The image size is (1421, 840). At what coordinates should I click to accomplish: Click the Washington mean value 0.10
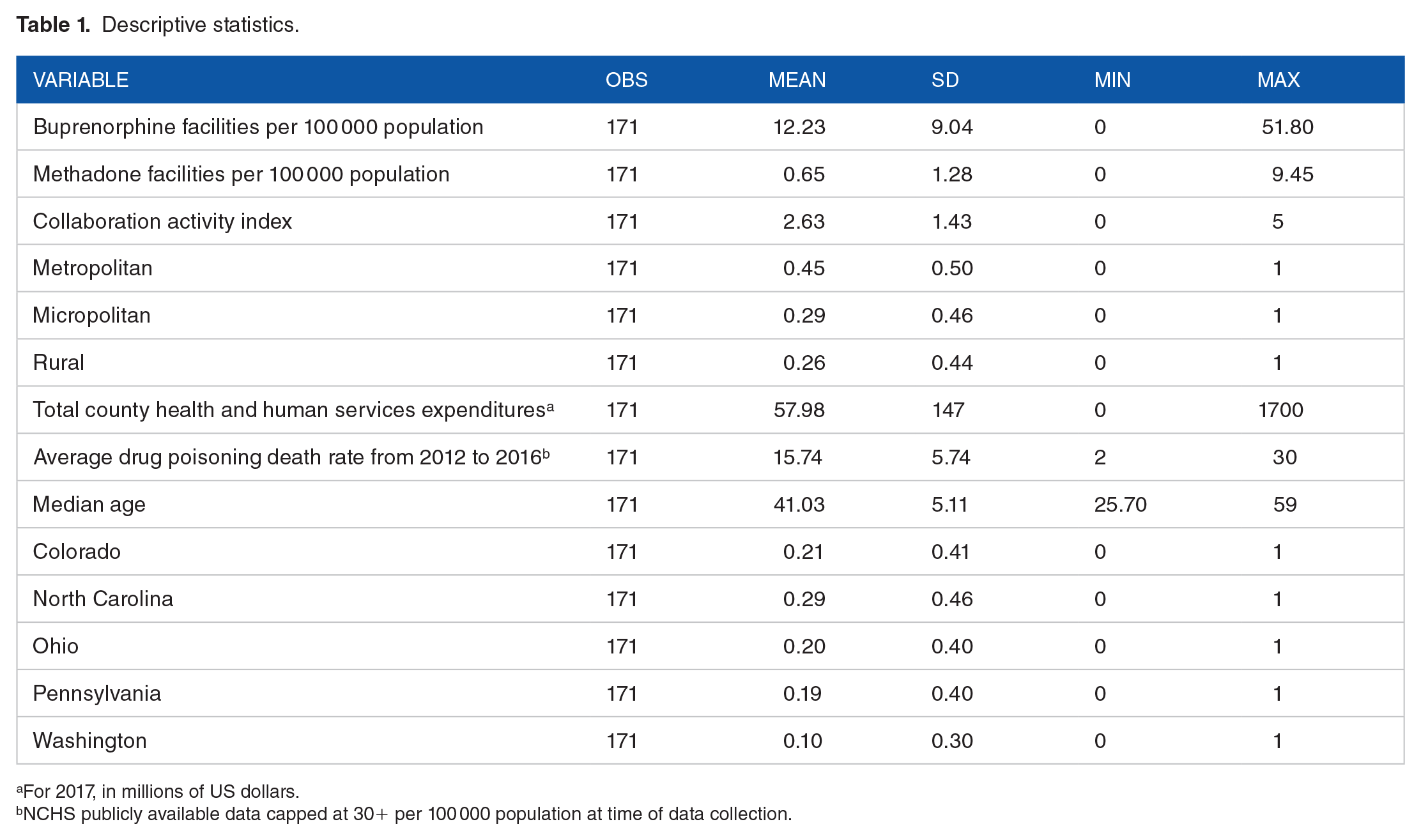[x=803, y=741]
